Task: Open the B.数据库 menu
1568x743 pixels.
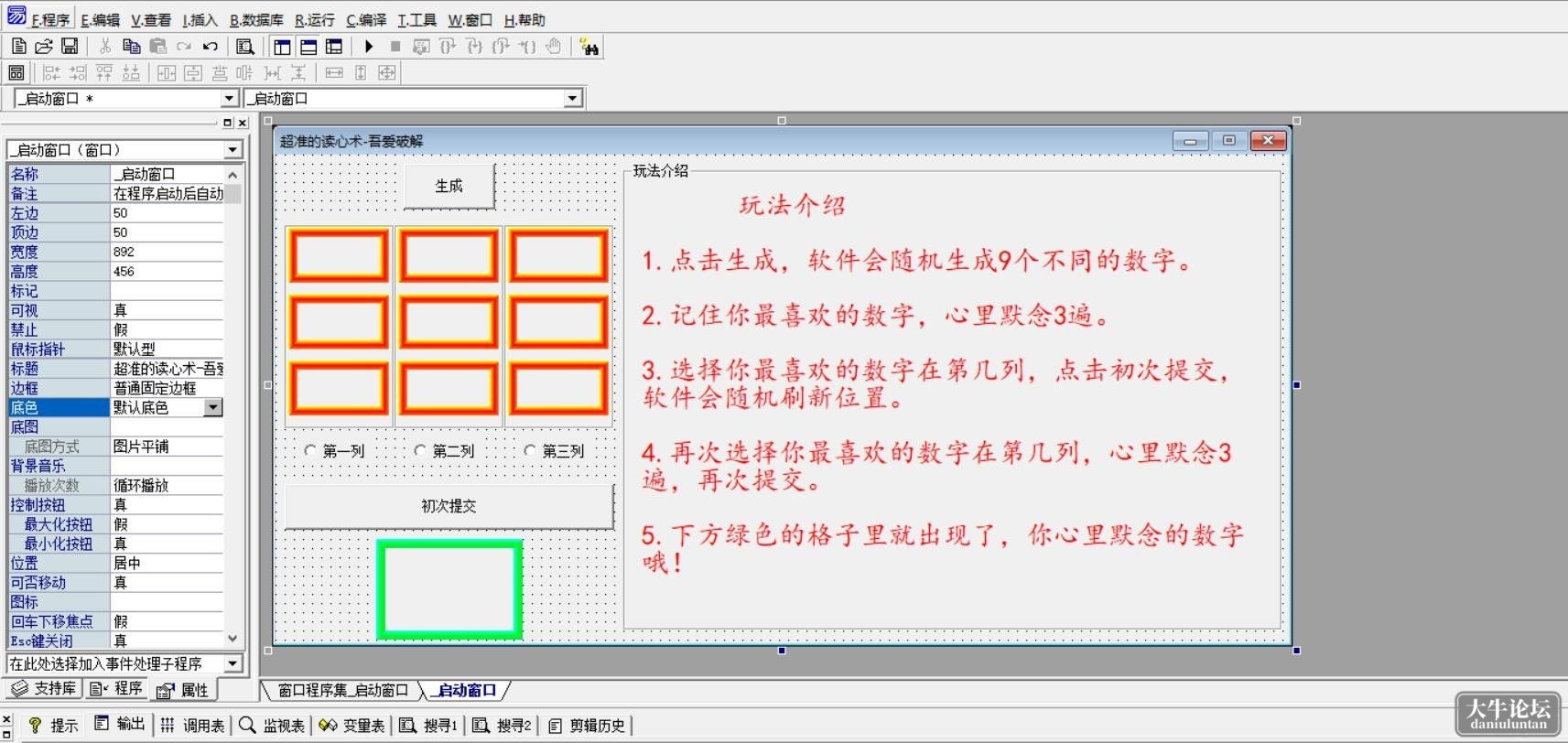Action: pyautogui.click(x=256, y=19)
